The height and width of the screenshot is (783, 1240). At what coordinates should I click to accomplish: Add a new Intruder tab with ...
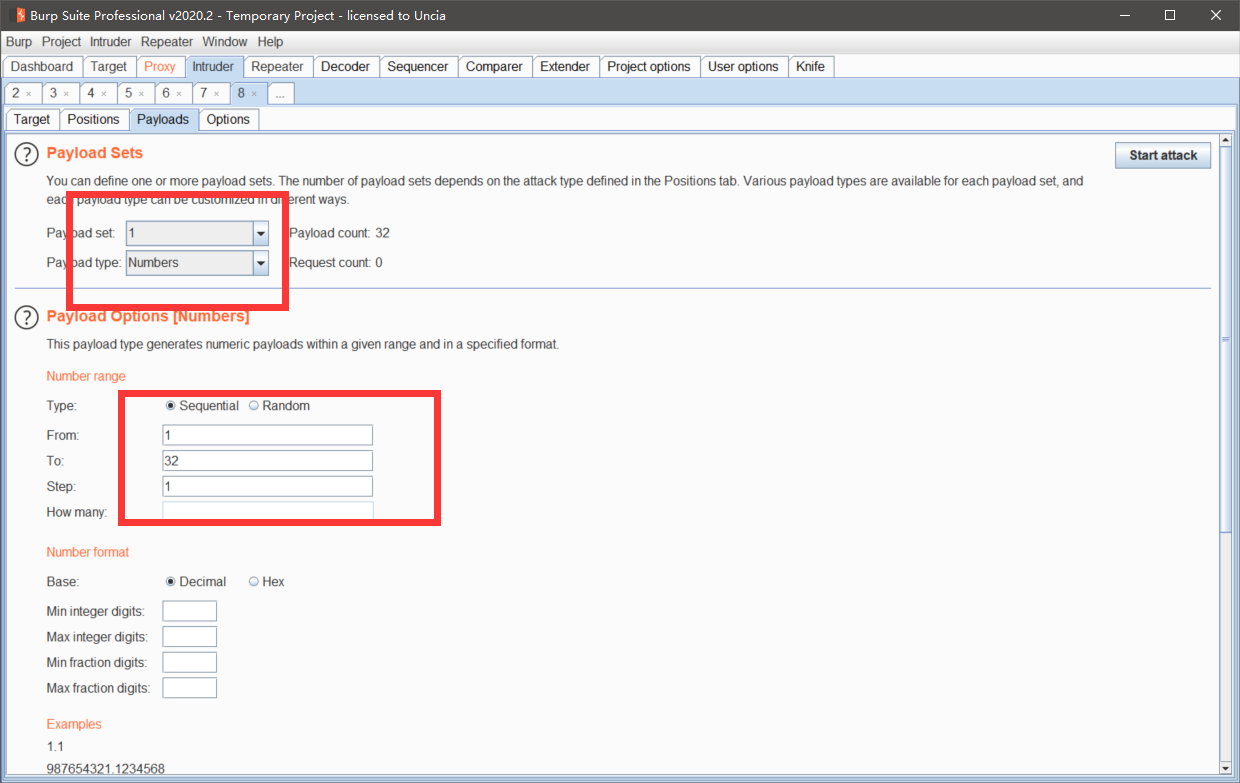(281, 93)
